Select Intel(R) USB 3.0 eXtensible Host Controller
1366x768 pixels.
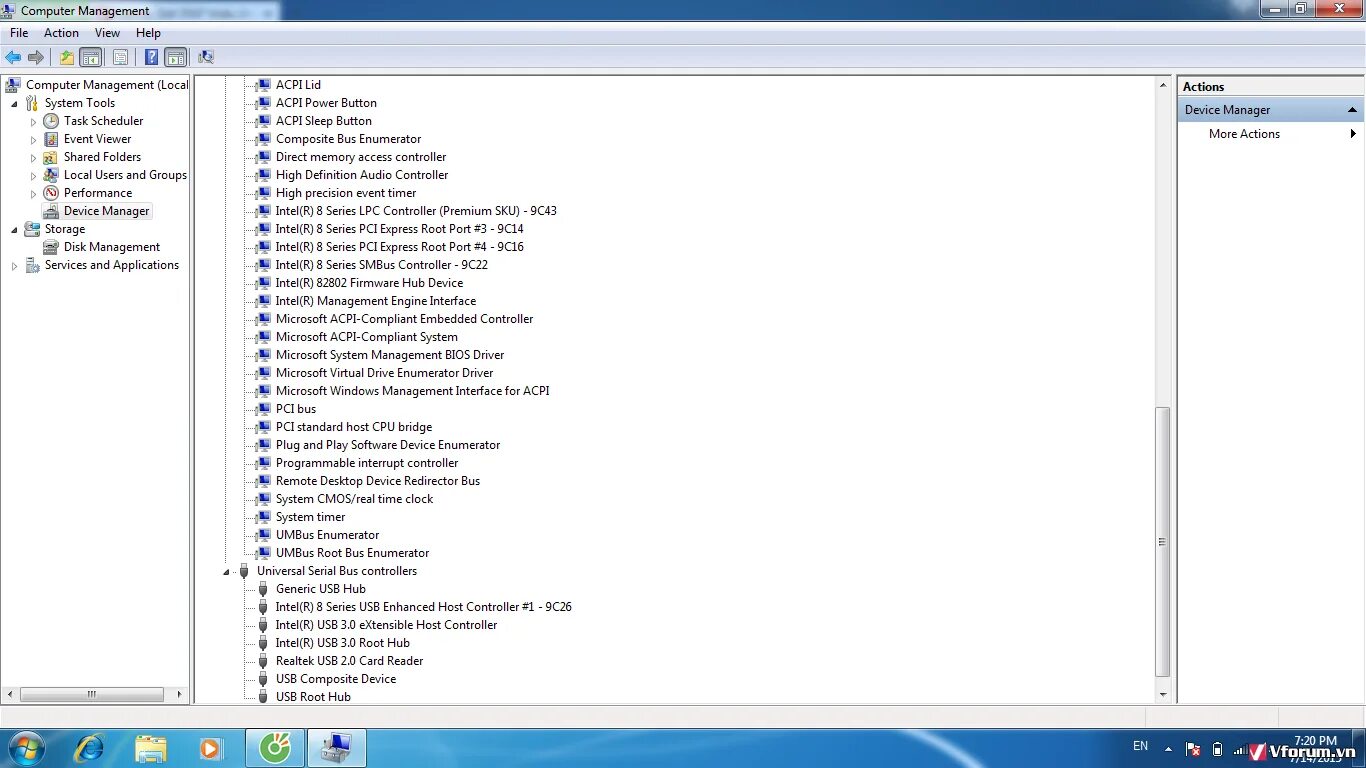(386, 625)
